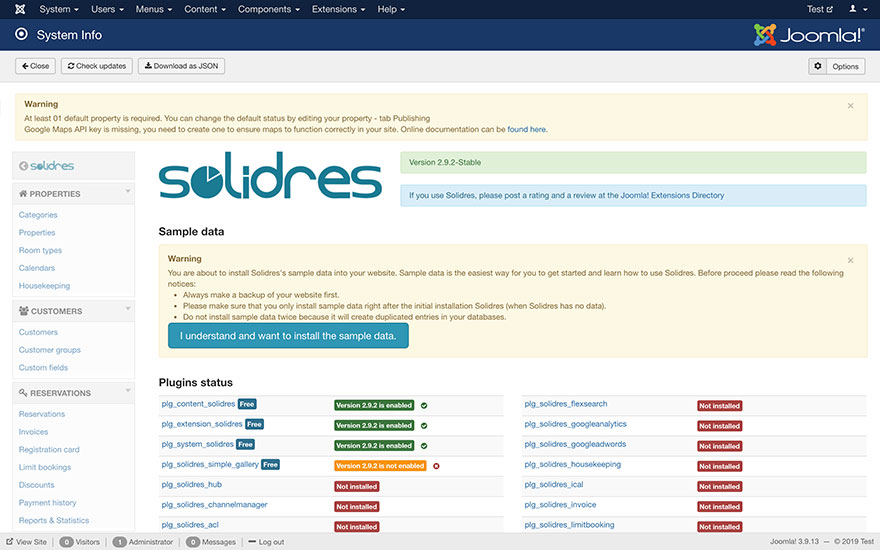The height and width of the screenshot is (550, 880).
Task: Dismiss the top warning with X icon
Action: click(850, 105)
